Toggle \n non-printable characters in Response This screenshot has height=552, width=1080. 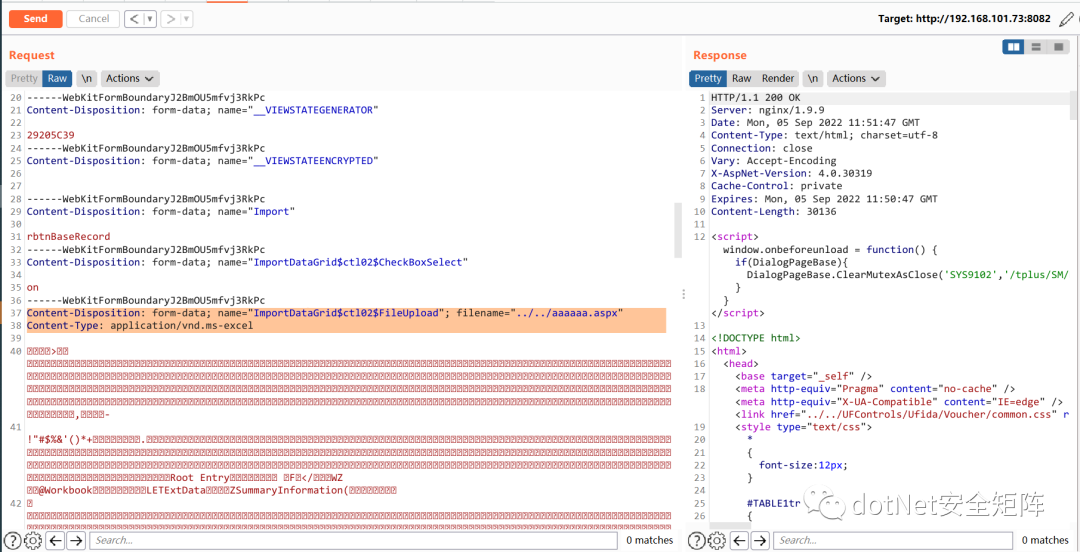tap(813, 79)
